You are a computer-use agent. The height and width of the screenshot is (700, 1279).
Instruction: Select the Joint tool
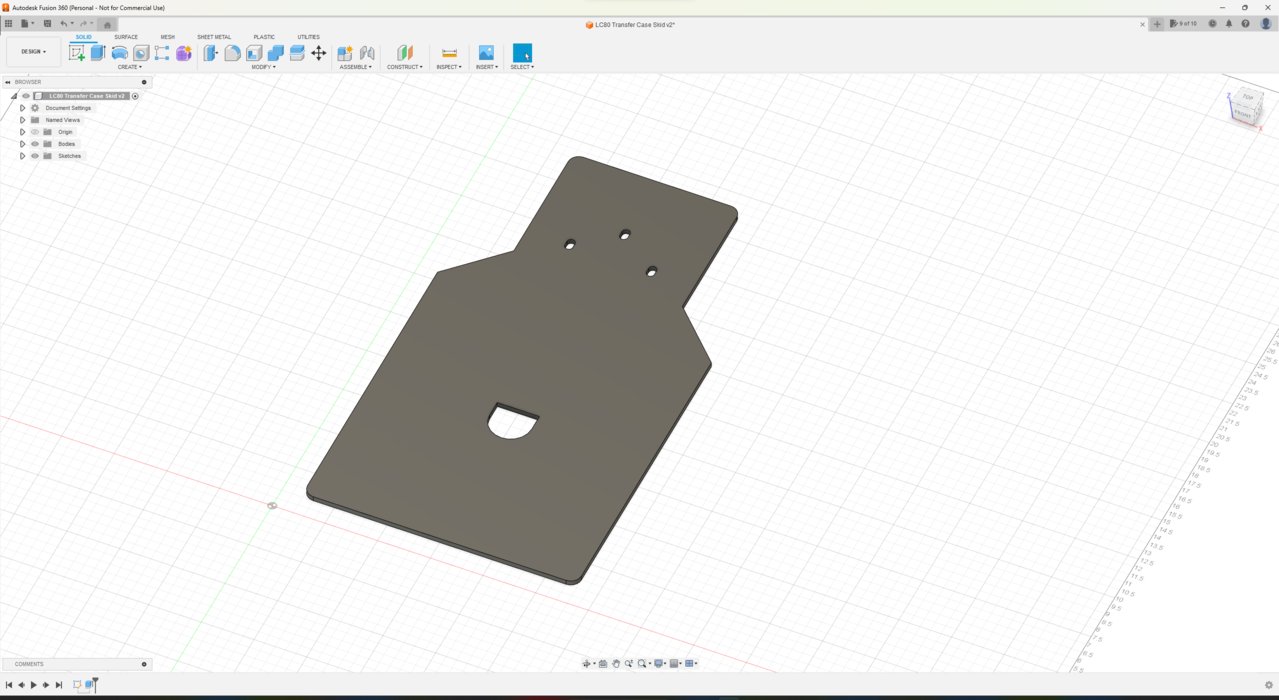367,53
